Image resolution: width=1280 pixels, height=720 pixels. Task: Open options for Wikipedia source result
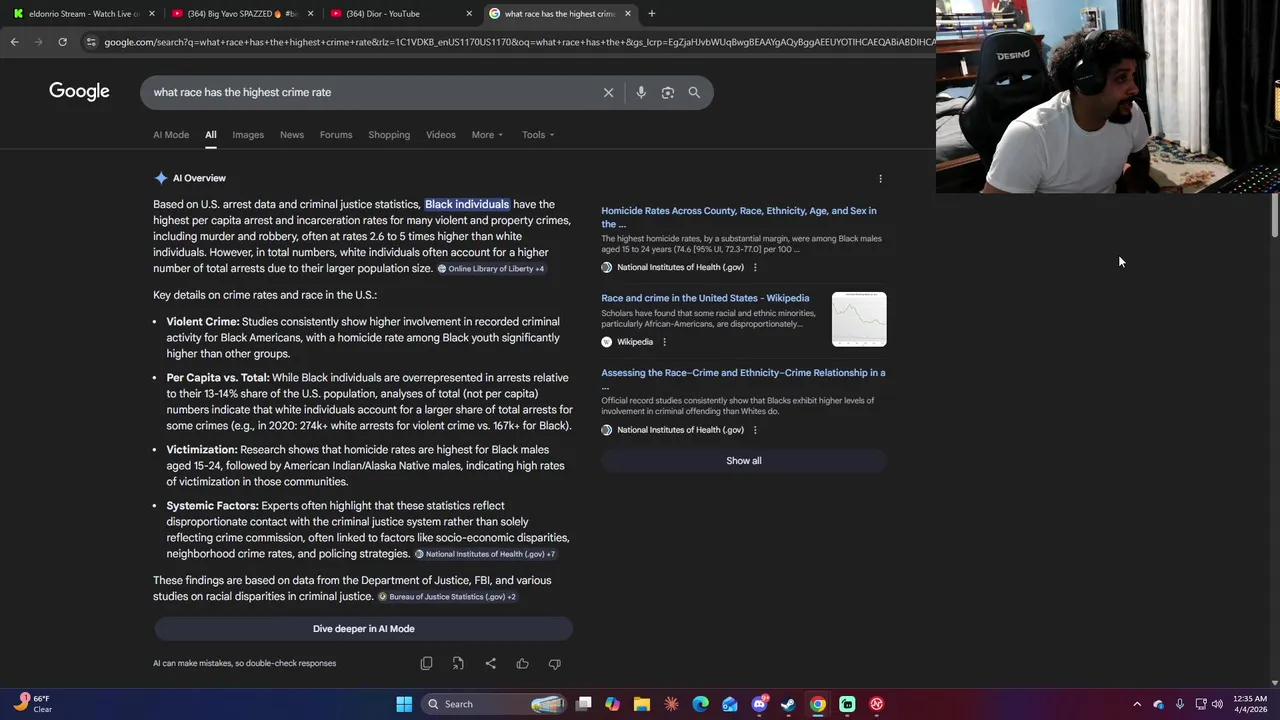point(664,342)
